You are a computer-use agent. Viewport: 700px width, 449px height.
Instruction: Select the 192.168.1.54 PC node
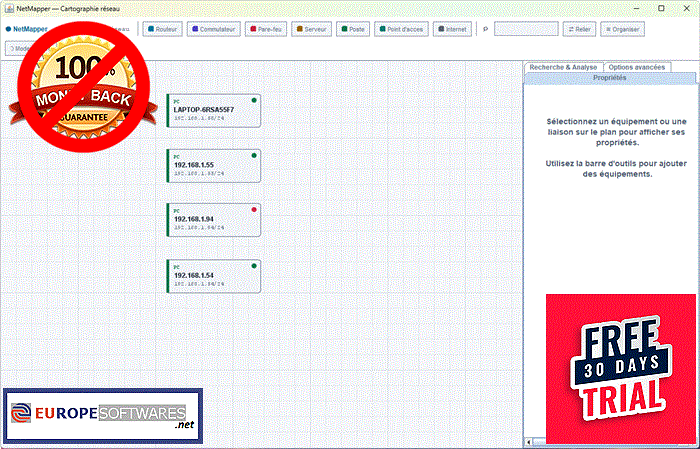click(214, 276)
